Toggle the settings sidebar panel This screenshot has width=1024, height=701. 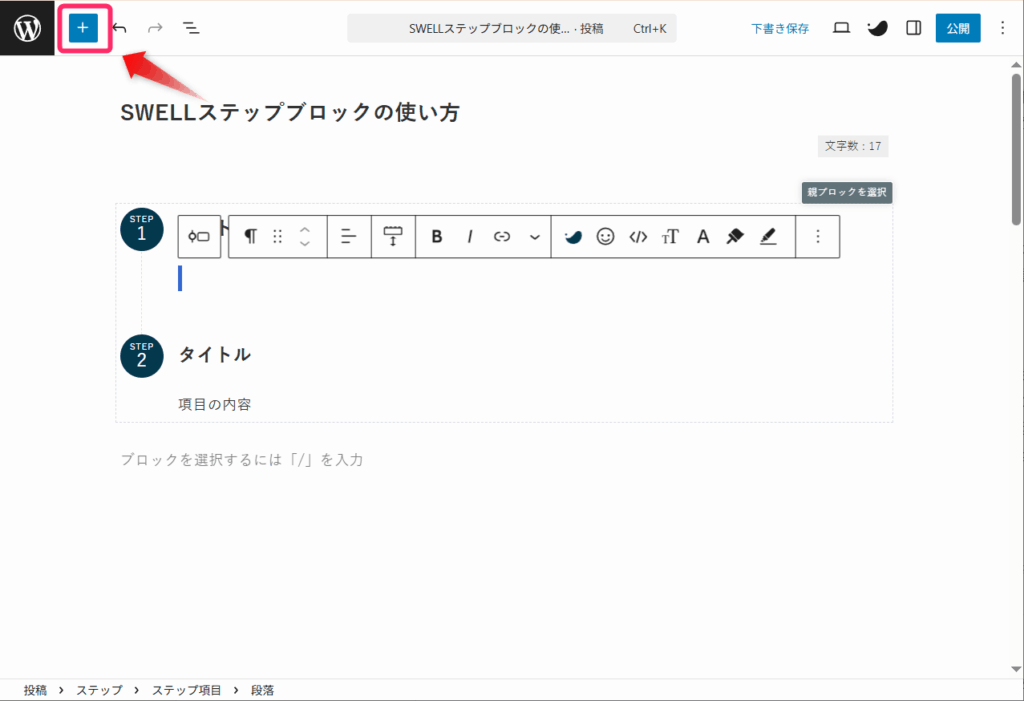point(913,28)
